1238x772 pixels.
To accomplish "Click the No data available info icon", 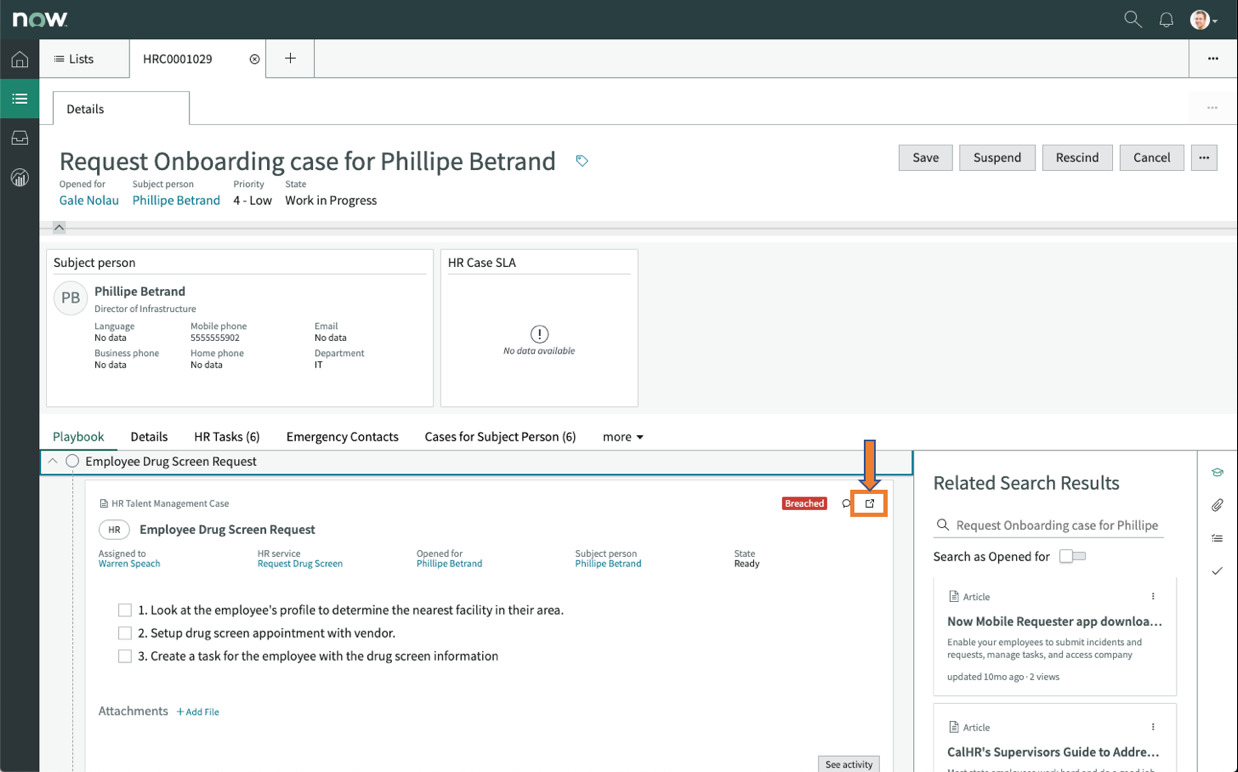I will coord(539,334).
